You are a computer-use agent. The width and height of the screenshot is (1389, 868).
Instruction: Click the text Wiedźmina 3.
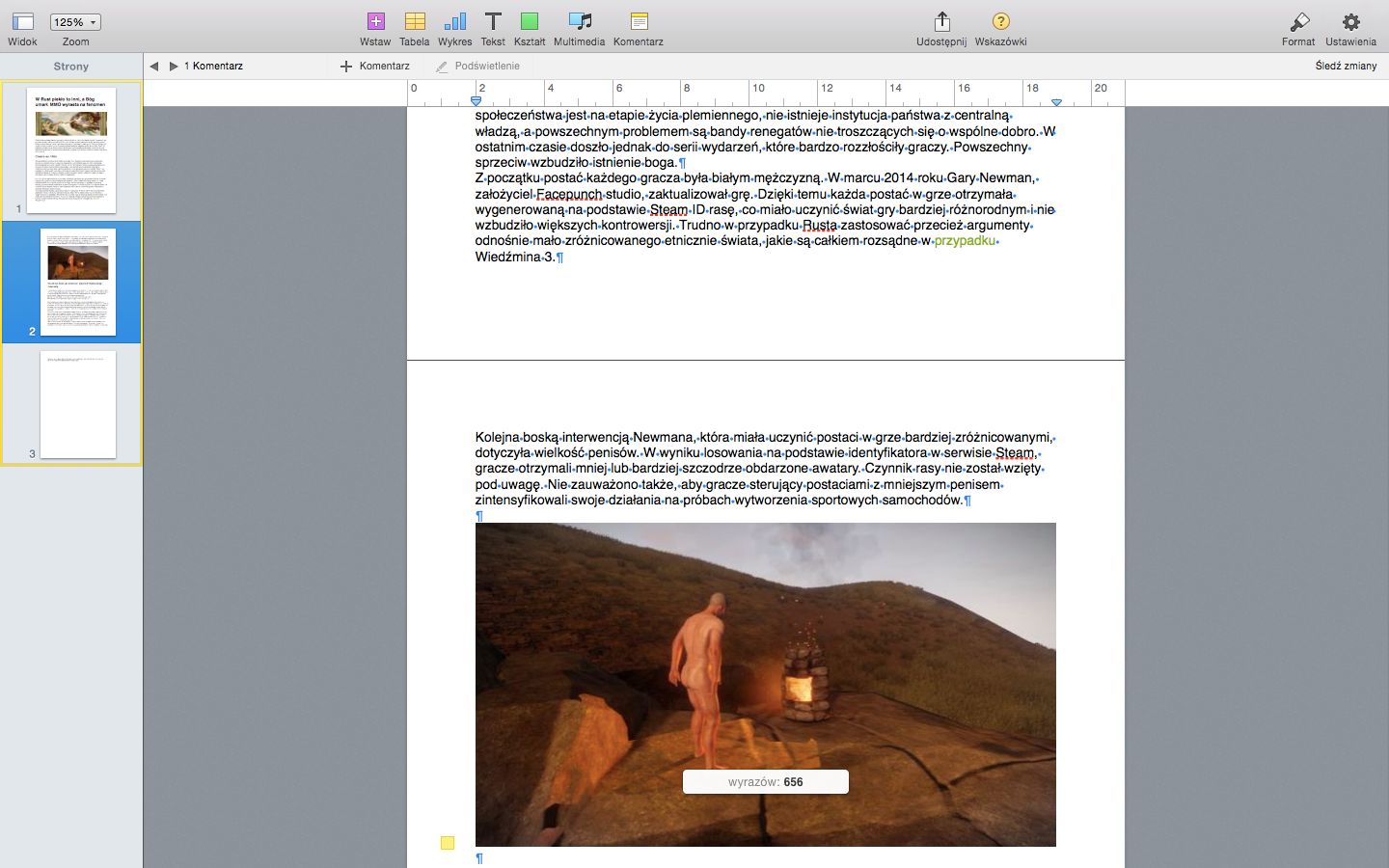coord(515,257)
